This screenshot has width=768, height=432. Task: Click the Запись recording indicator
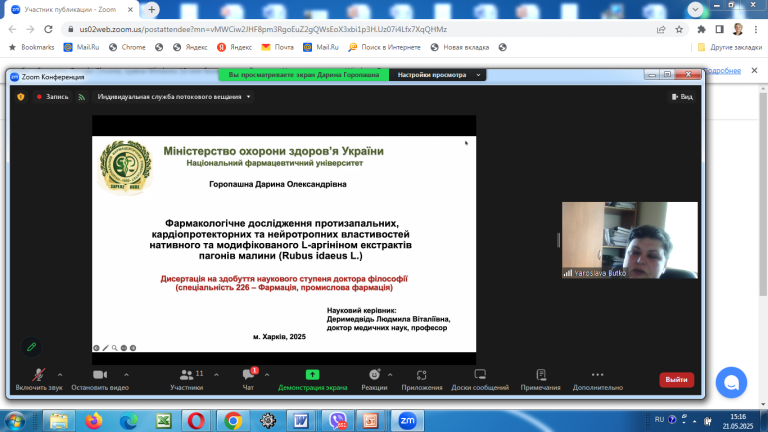coord(52,97)
